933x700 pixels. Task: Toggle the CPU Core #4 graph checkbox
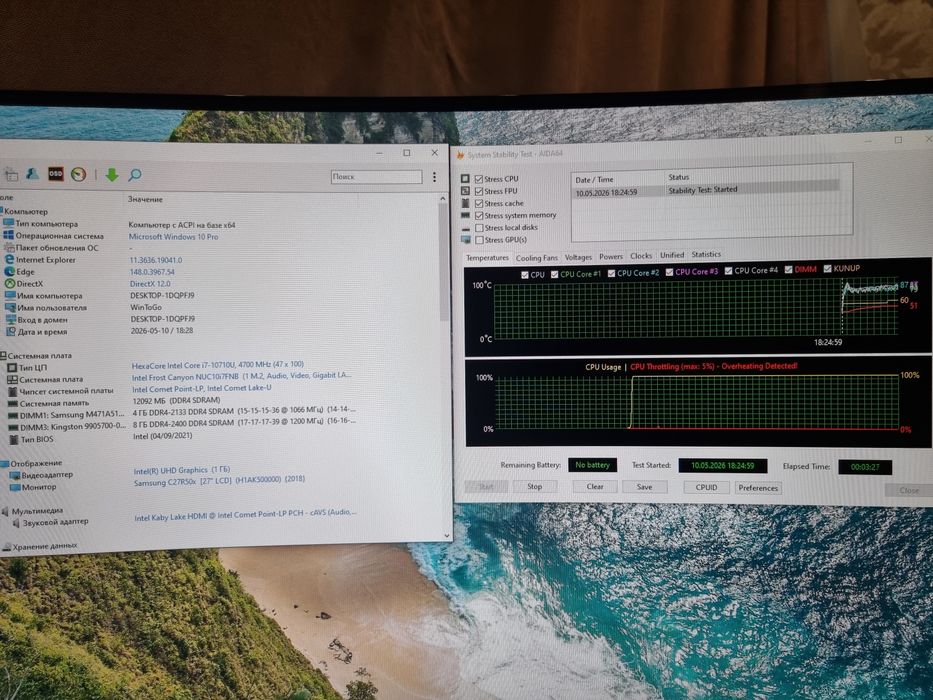(x=728, y=271)
